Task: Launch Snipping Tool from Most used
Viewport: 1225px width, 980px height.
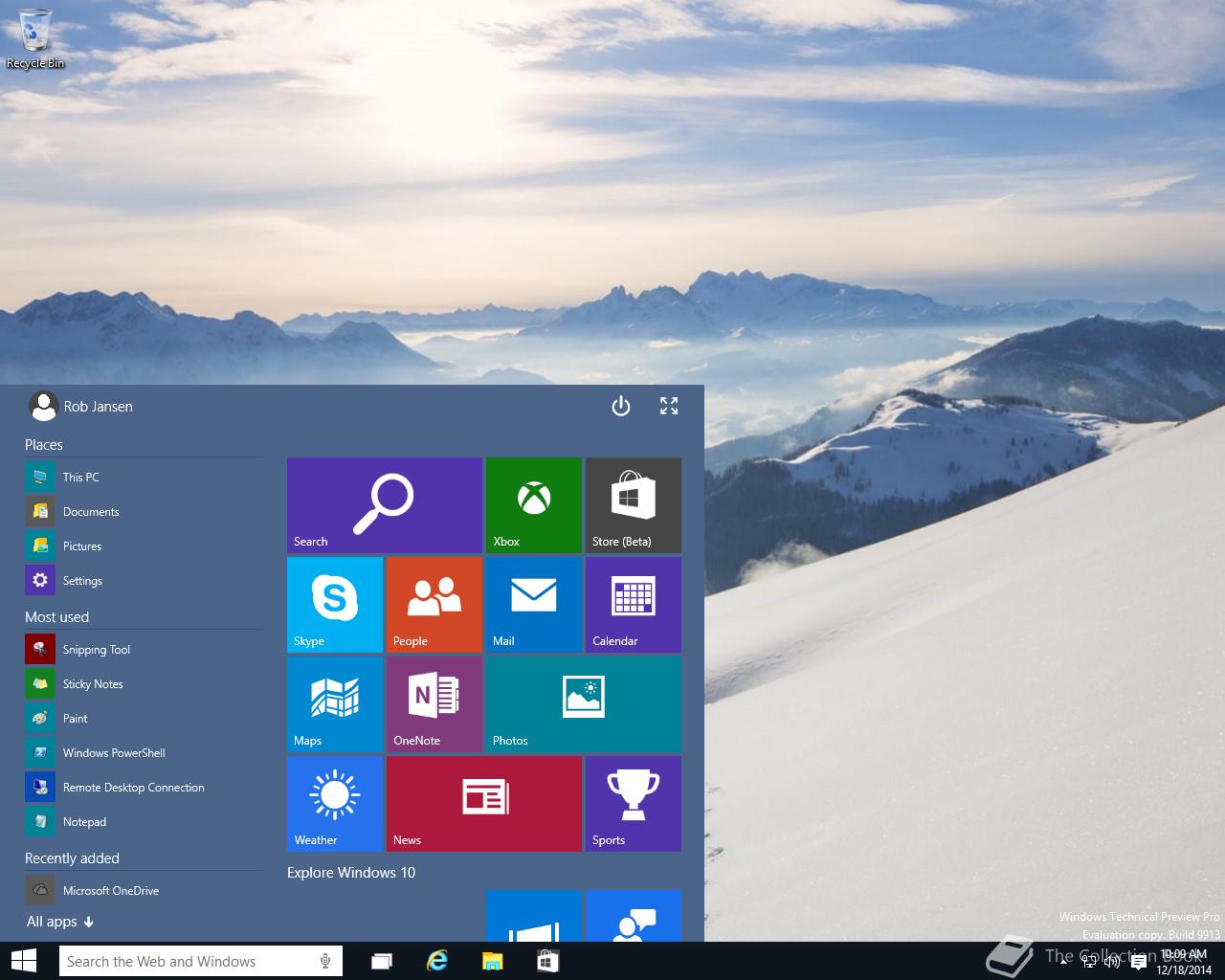Action: [144, 649]
